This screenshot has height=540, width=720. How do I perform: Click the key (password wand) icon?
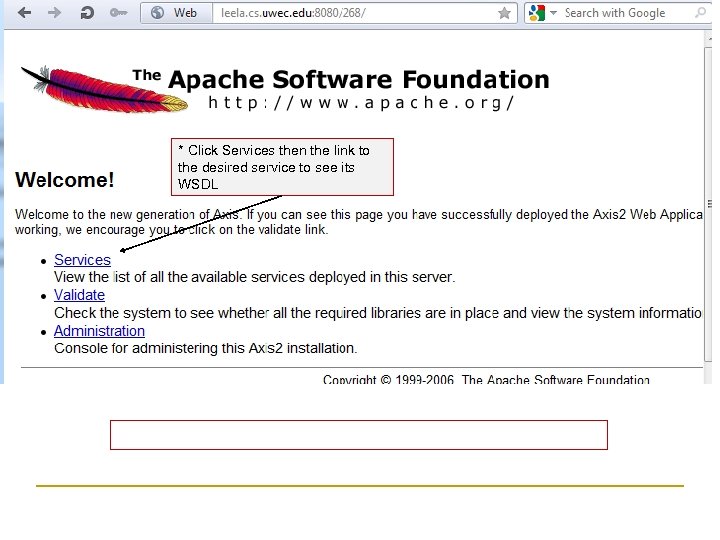[x=118, y=13]
